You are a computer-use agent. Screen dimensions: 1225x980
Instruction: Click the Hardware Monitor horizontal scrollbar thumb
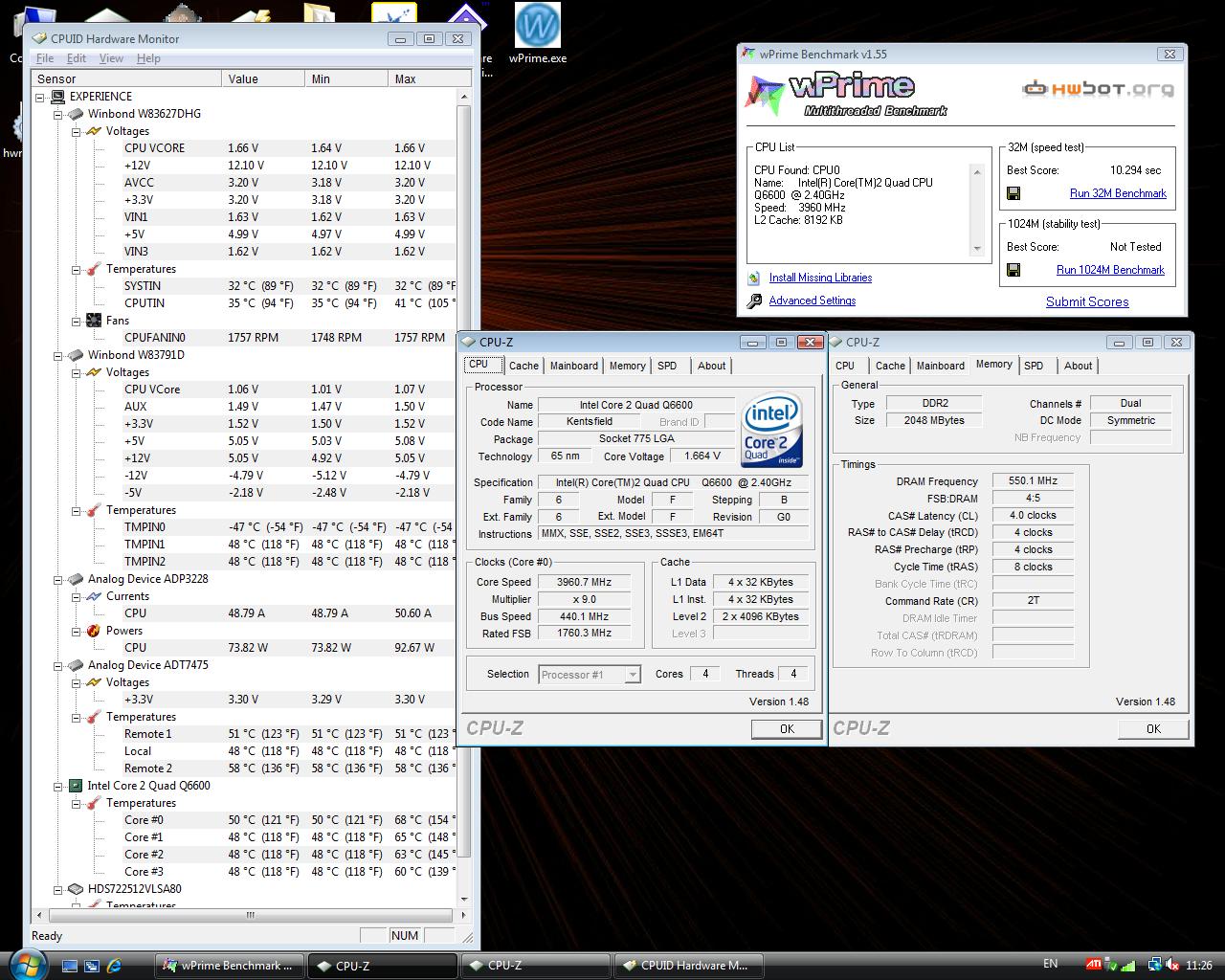[x=251, y=915]
